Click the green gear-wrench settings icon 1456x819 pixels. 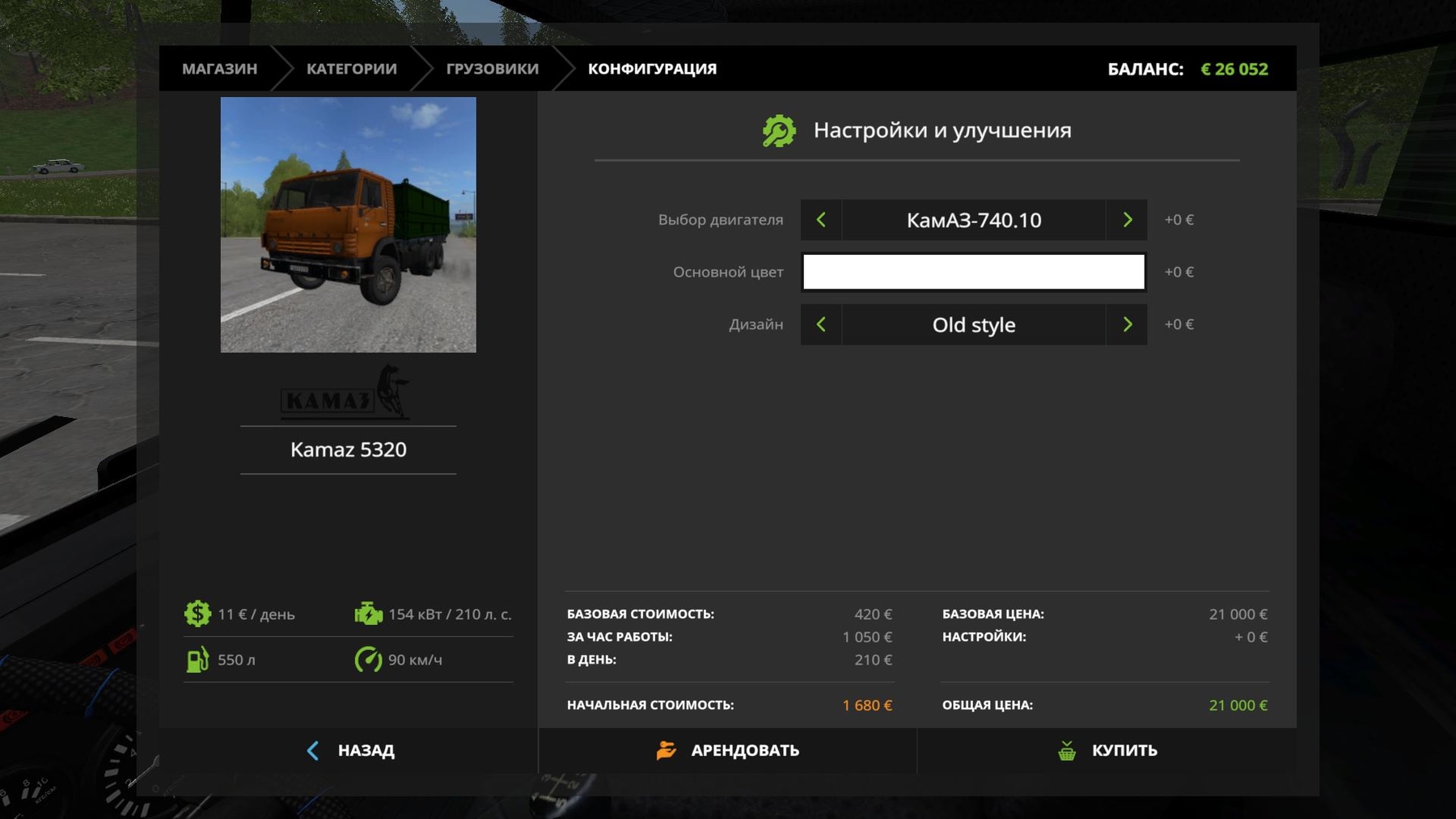[778, 131]
